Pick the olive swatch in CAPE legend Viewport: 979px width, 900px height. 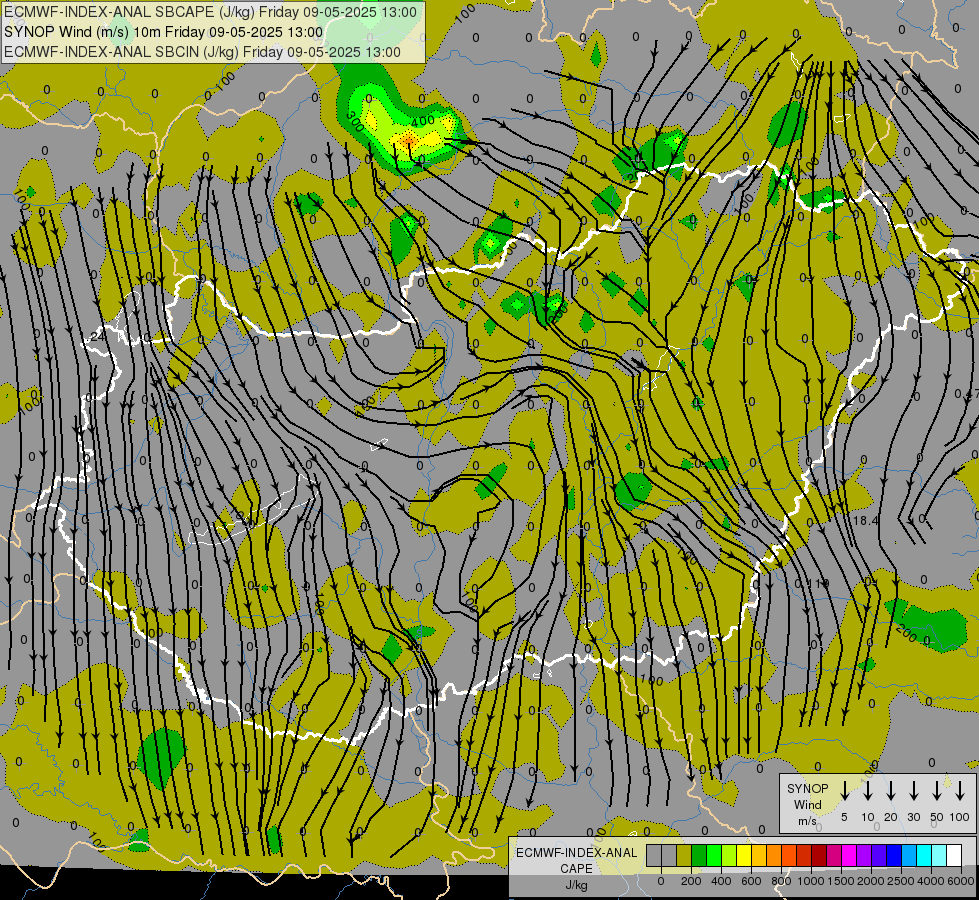point(684,856)
